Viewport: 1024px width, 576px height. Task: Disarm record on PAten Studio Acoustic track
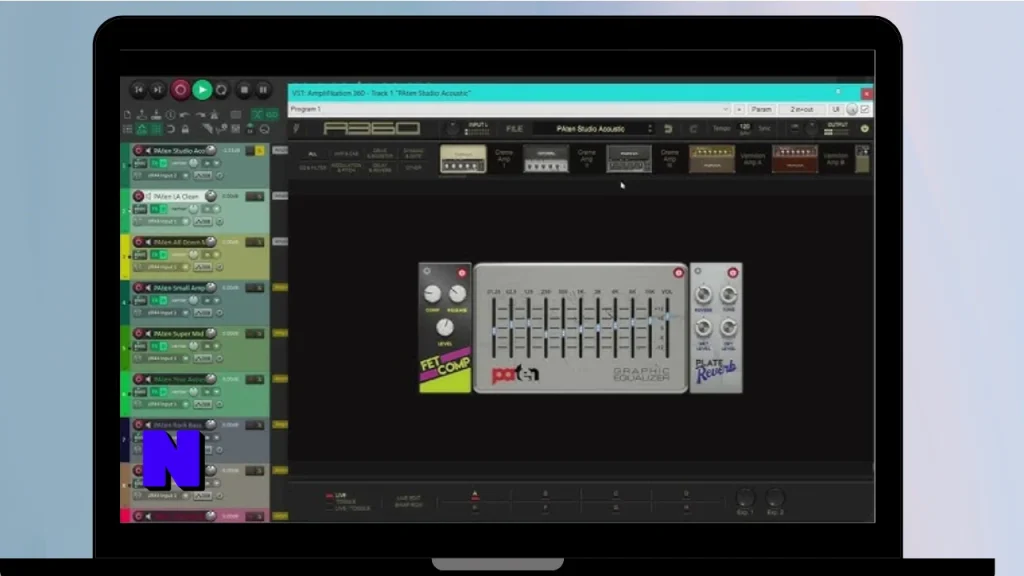pyautogui.click(x=138, y=150)
